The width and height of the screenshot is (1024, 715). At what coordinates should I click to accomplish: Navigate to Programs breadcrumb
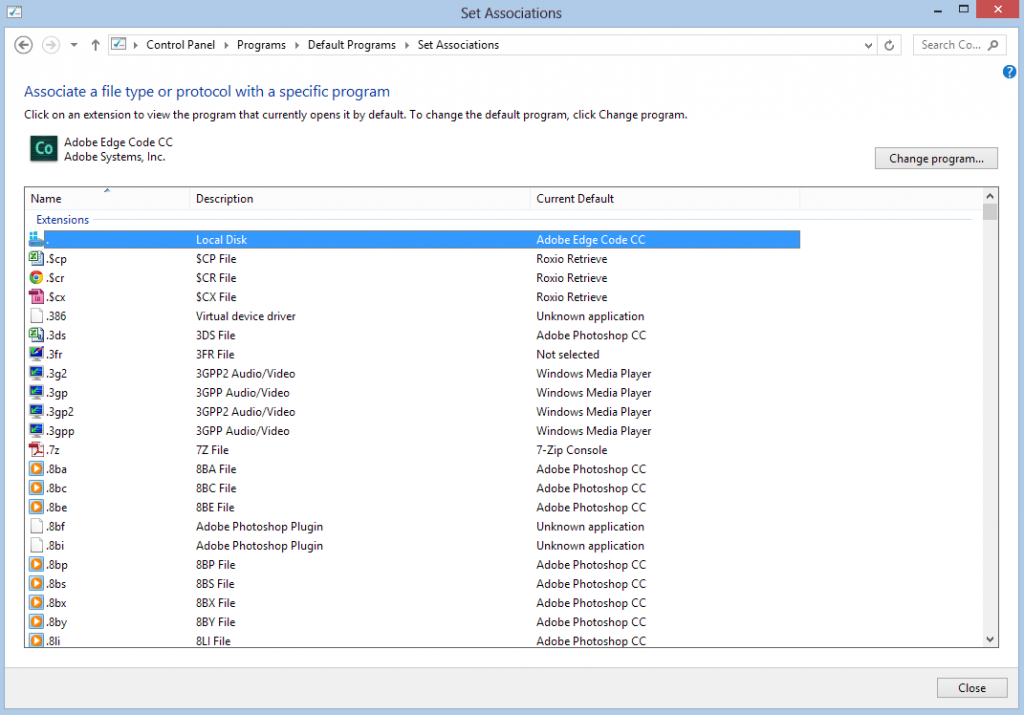(x=261, y=45)
